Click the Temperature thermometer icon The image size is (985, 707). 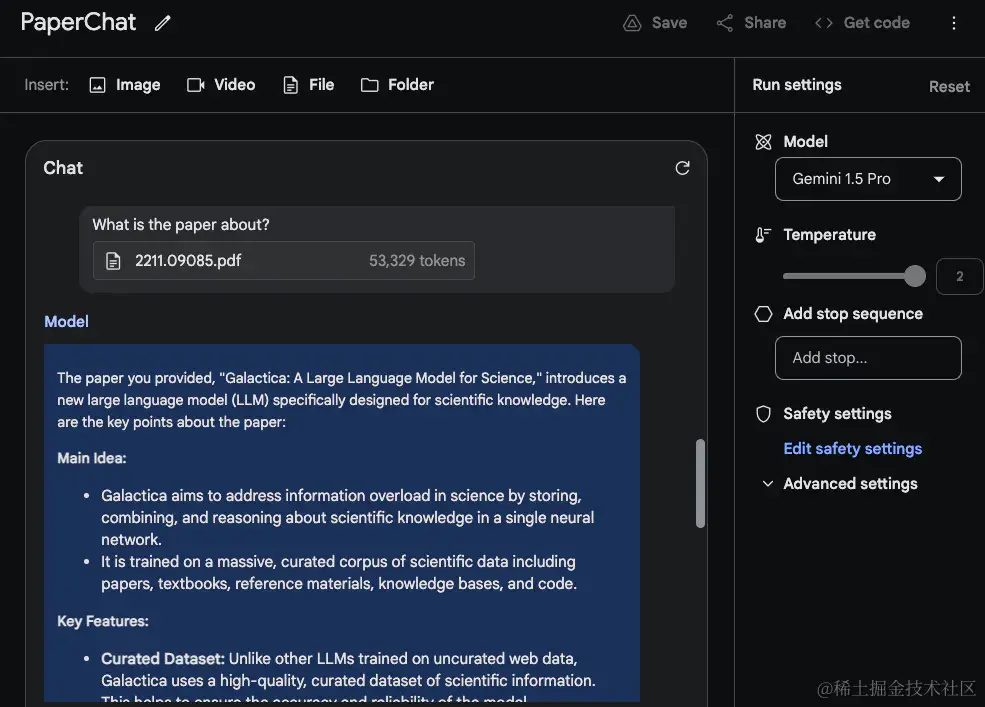[763, 235]
